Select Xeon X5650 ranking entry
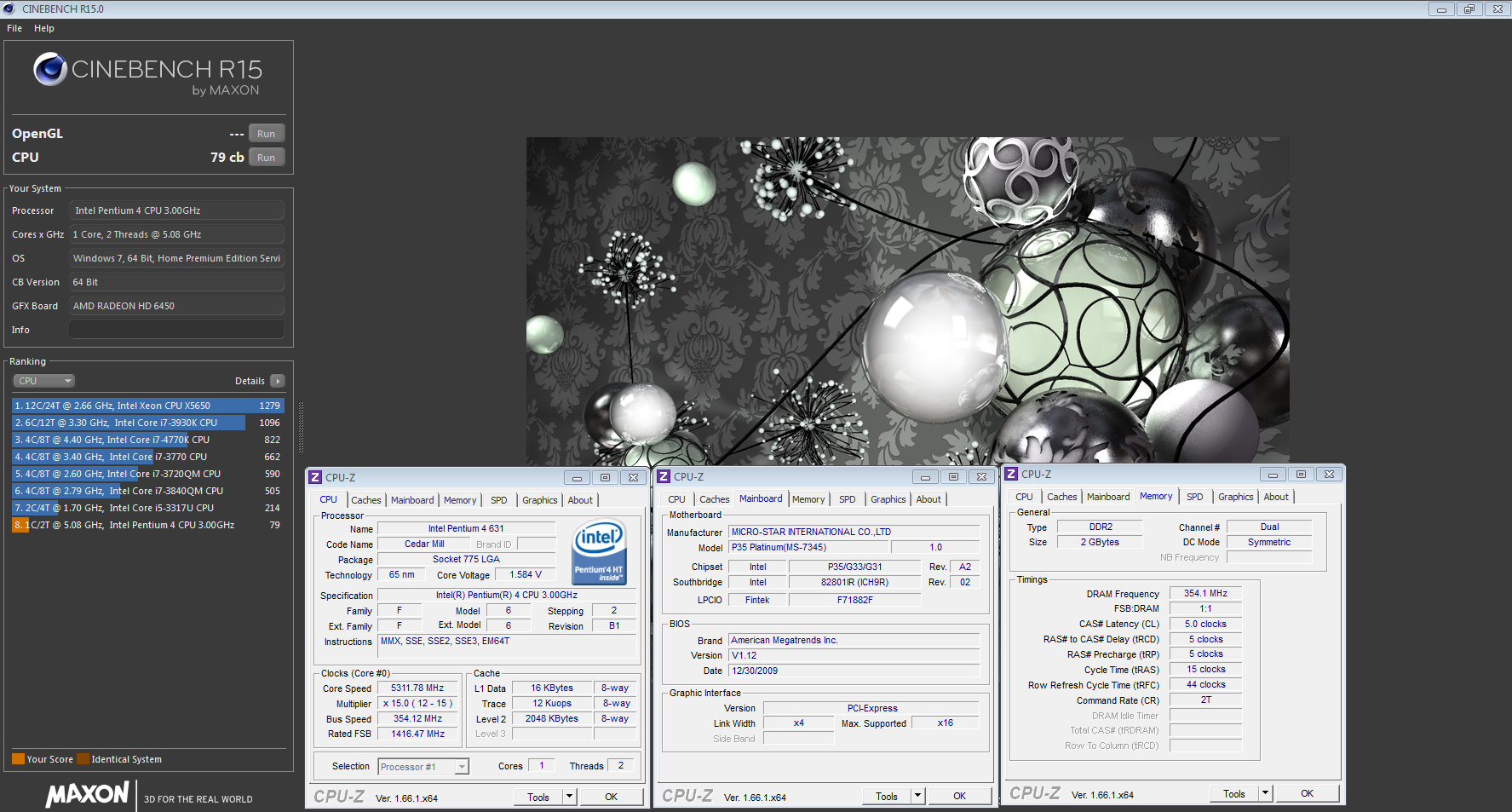1512x812 pixels. pyautogui.click(x=147, y=406)
